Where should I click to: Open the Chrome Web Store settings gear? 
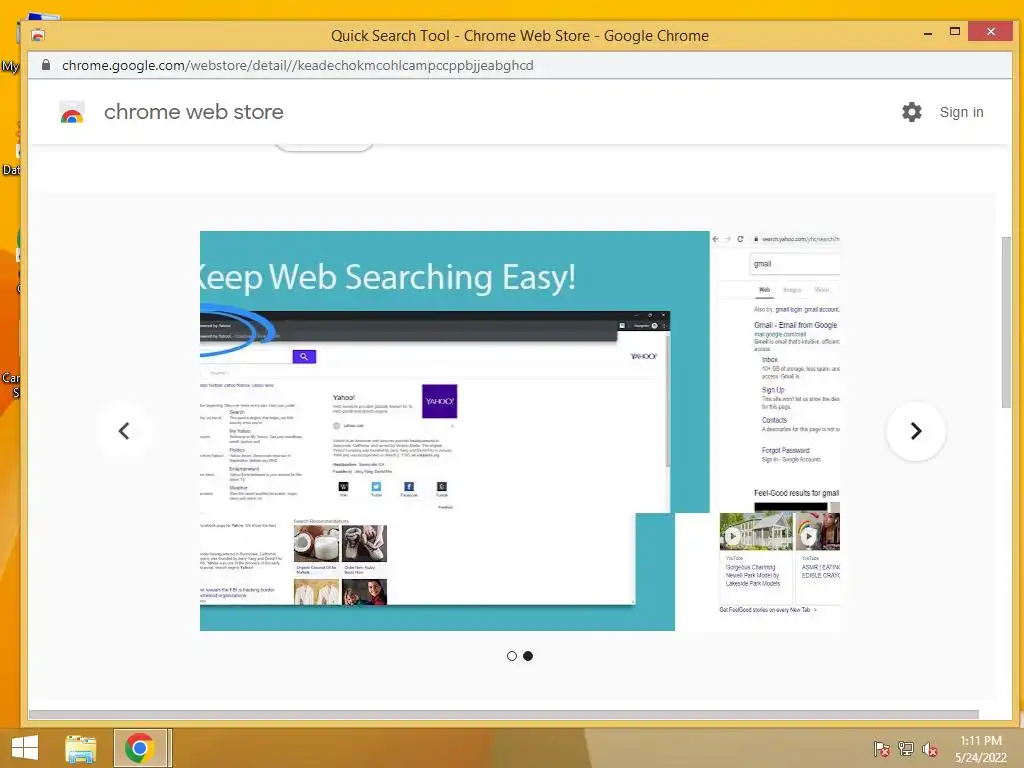(x=912, y=112)
